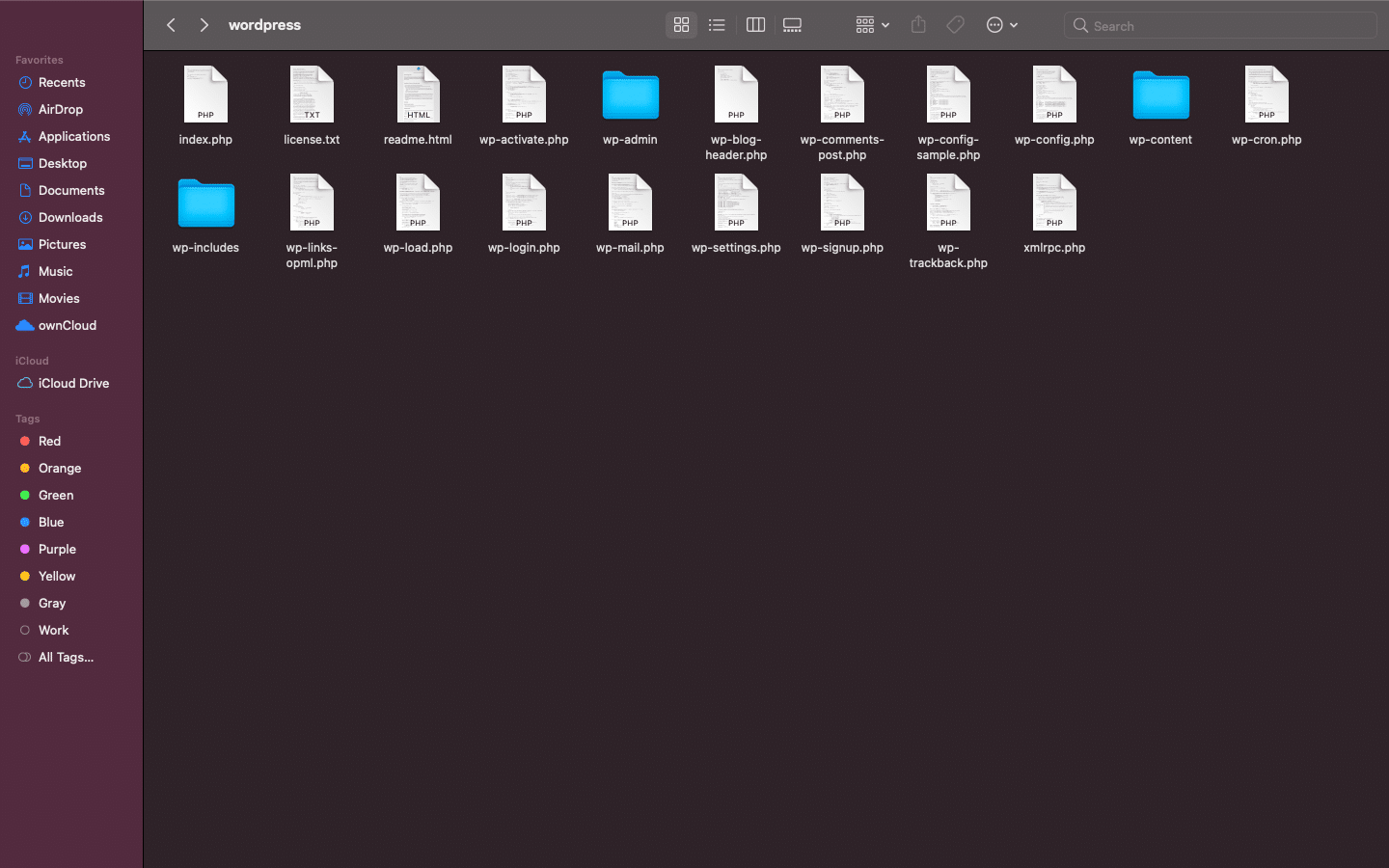The width and height of the screenshot is (1389, 868).
Task: Select the readme.html file icon
Action: click(418, 95)
